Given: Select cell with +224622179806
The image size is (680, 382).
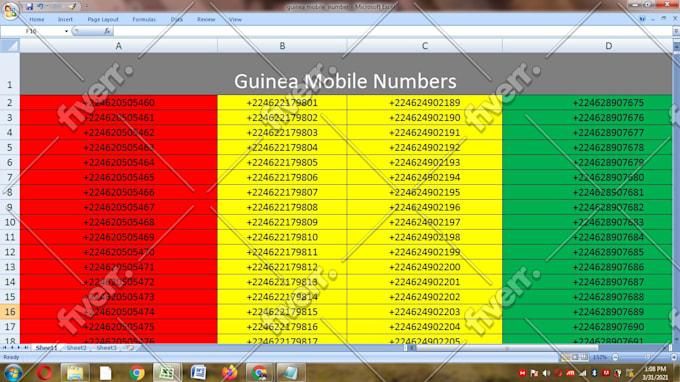Looking at the screenshot, I should [282, 177].
